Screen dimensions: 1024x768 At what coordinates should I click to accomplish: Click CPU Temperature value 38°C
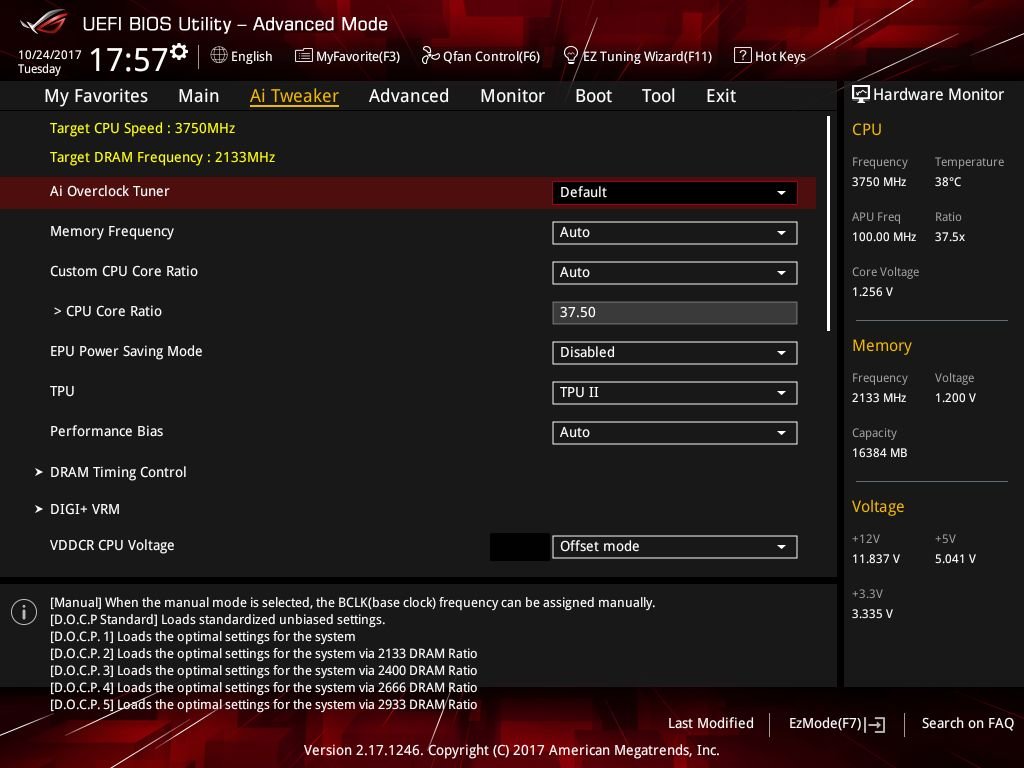[x=948, y=182]
